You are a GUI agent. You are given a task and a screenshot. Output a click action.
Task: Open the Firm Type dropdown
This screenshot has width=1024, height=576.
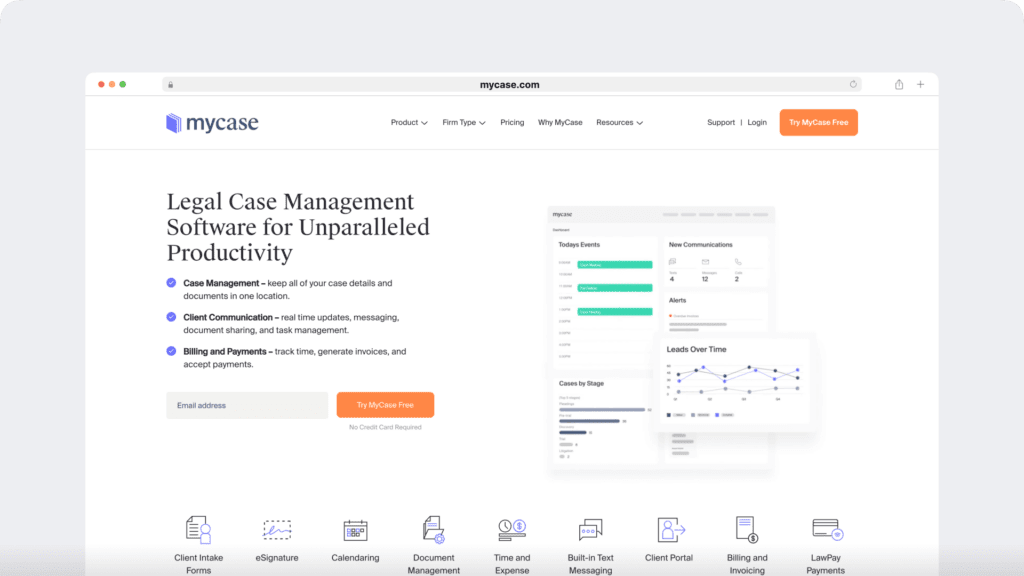[463, 122]
